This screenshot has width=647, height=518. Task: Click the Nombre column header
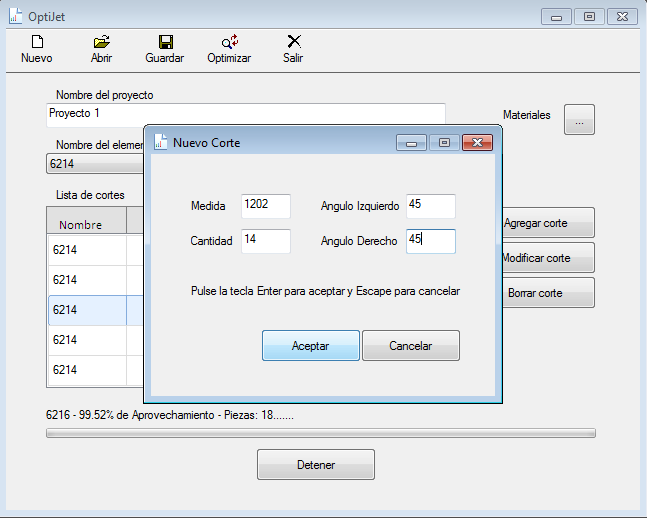click(x=87, y=224)
